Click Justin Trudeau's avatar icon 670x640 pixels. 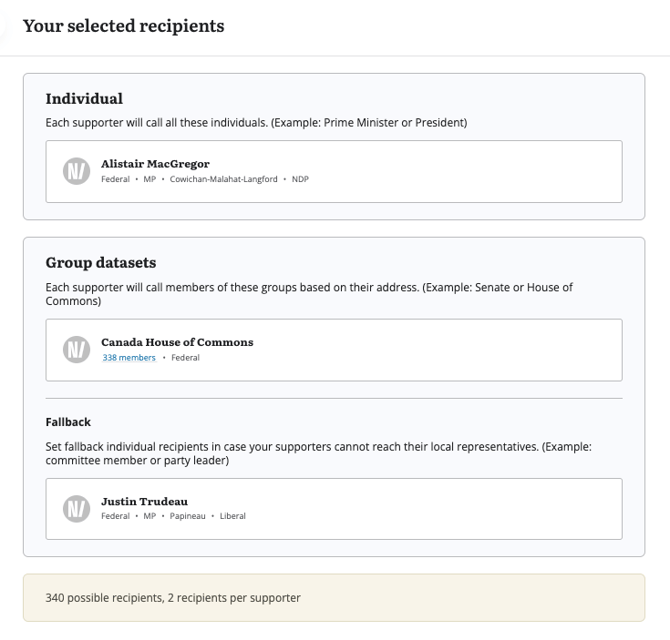[77, 509]
